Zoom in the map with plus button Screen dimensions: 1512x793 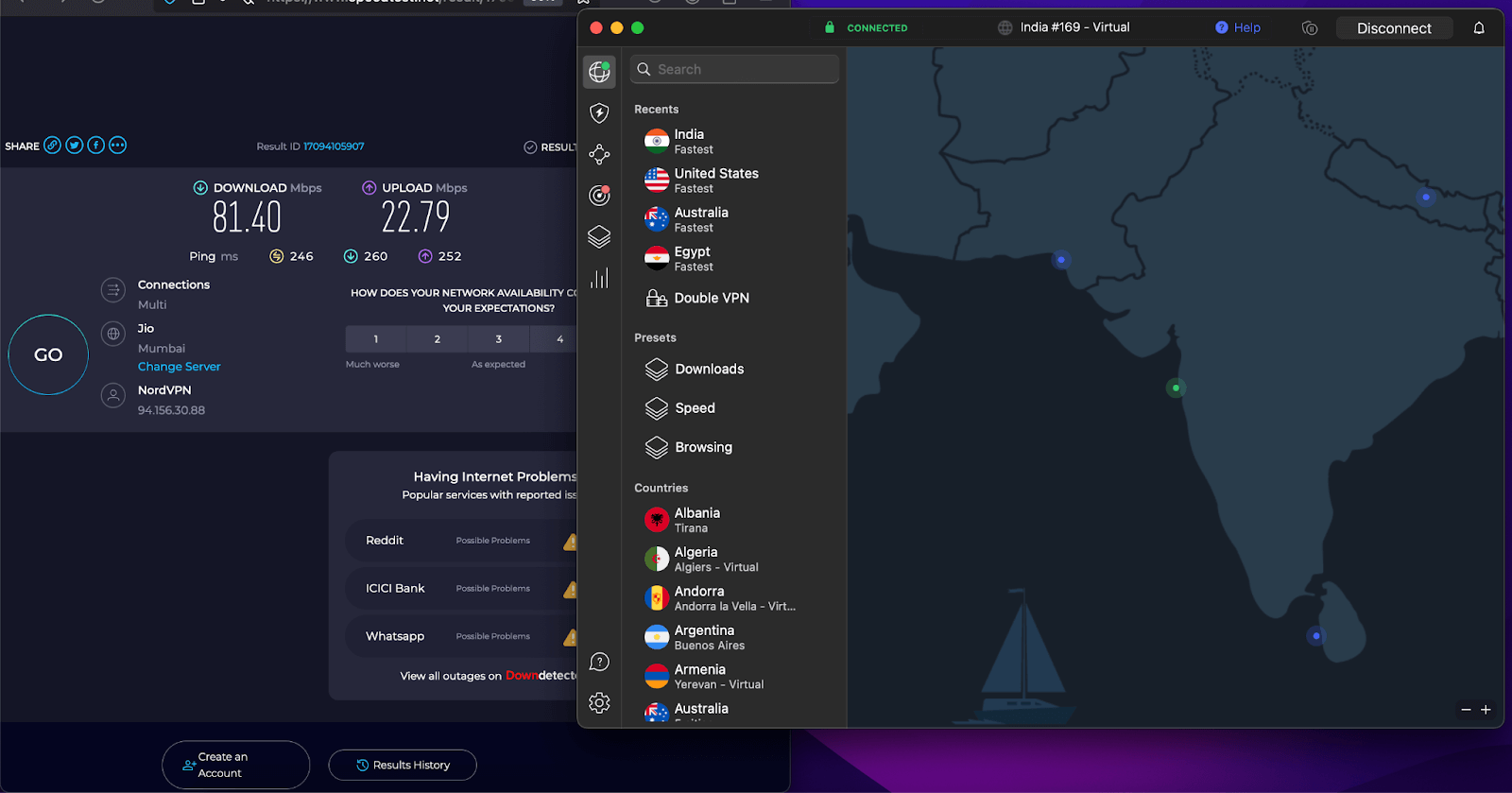[1486, 709]
